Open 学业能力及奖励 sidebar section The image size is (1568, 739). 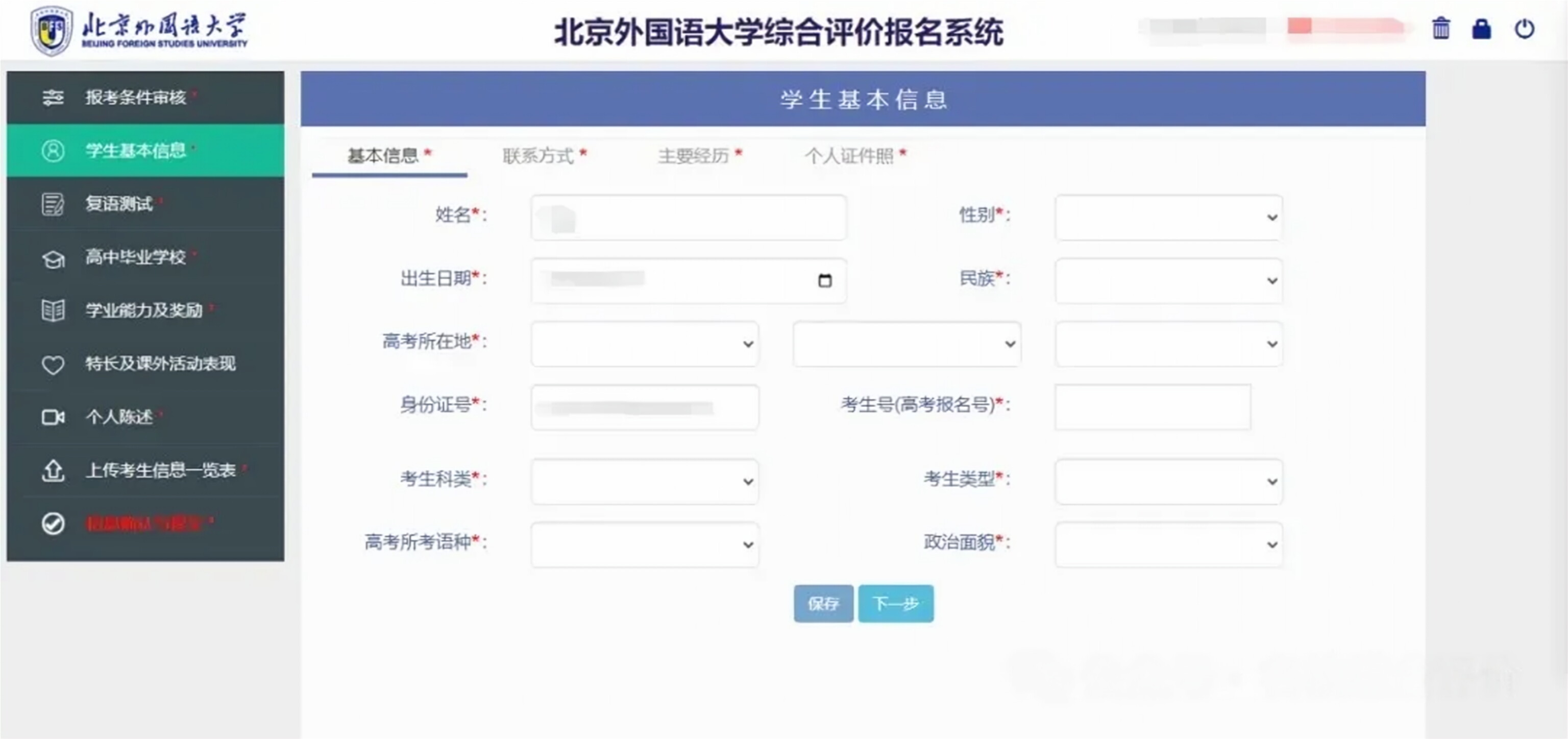[145, 311]
